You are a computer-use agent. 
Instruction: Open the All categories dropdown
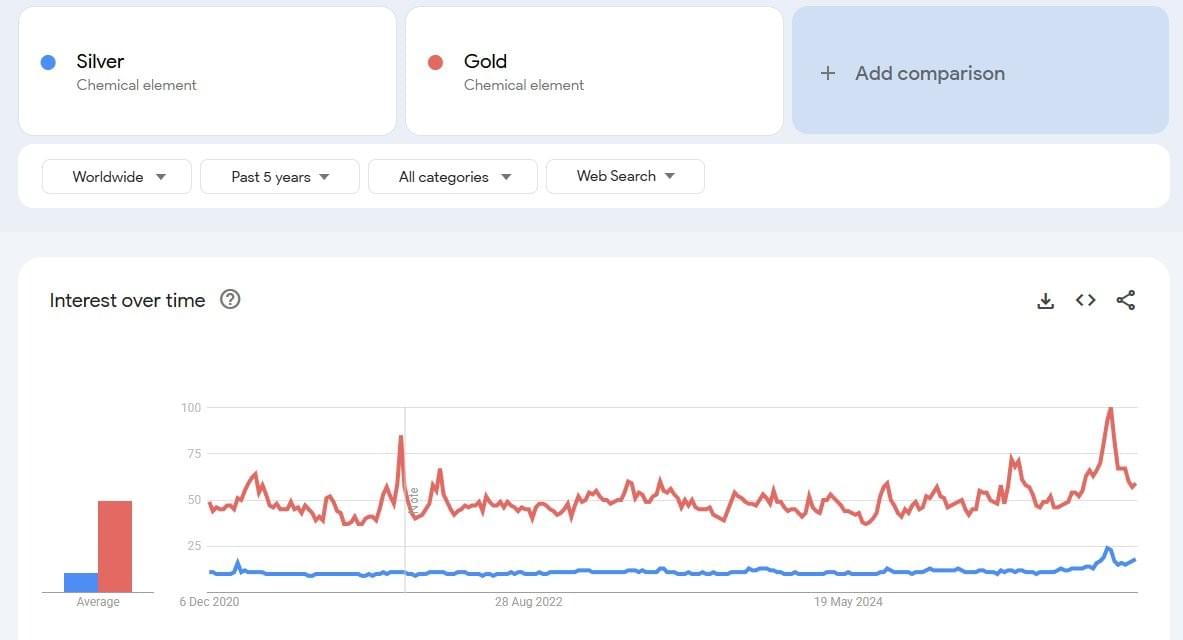pos(453,177)
